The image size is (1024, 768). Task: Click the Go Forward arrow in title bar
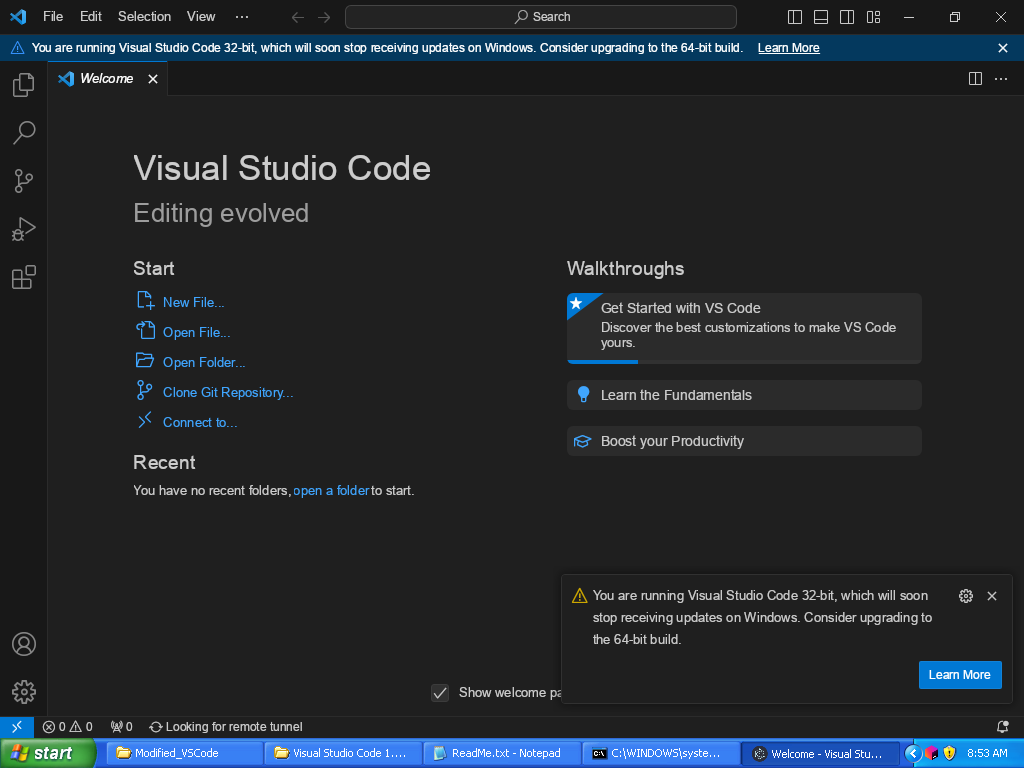click(324, 17)
